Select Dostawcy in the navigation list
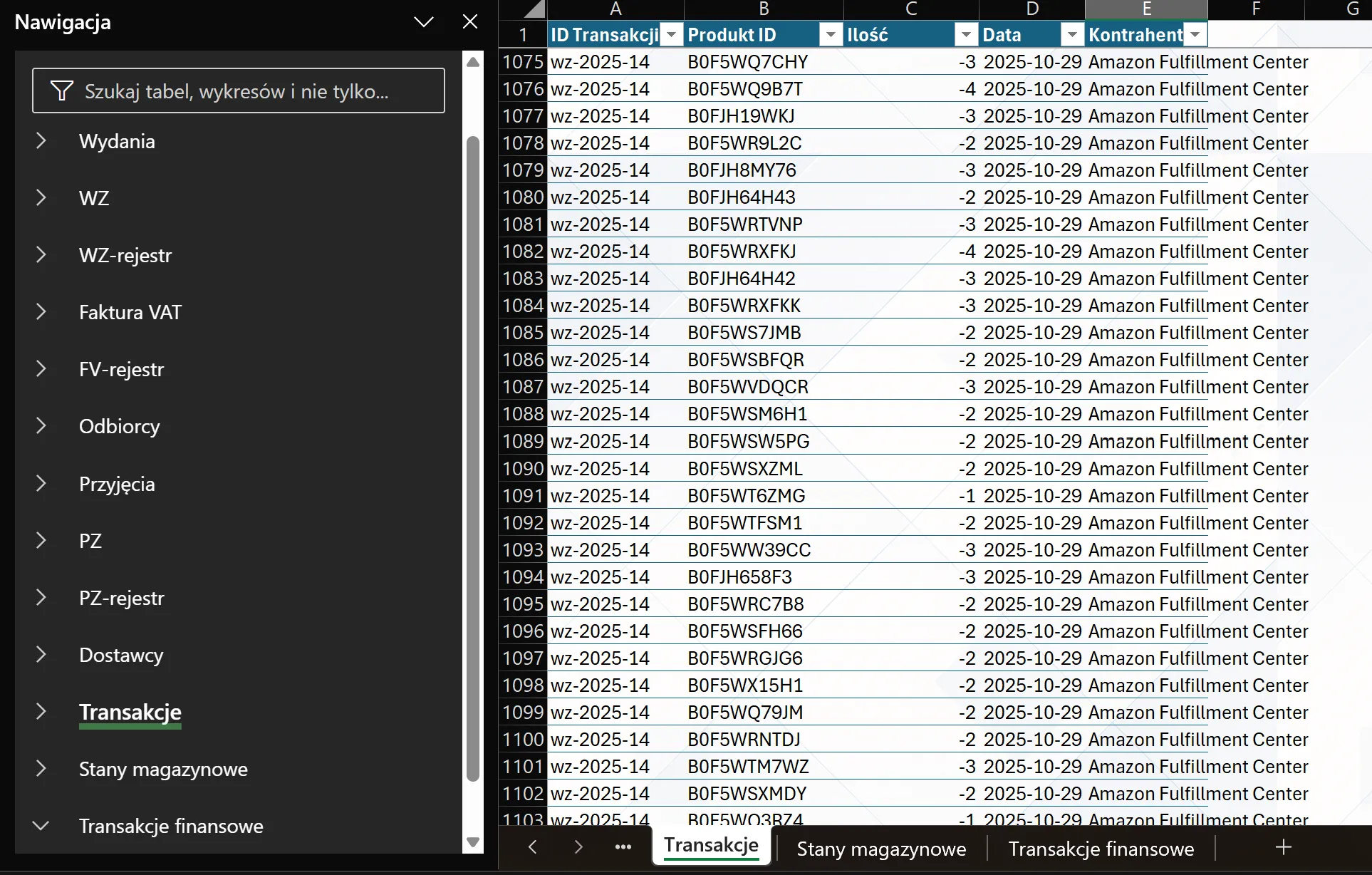Image resolution: width=1372 pixels, height=875 pixels. tap(121, 655)
